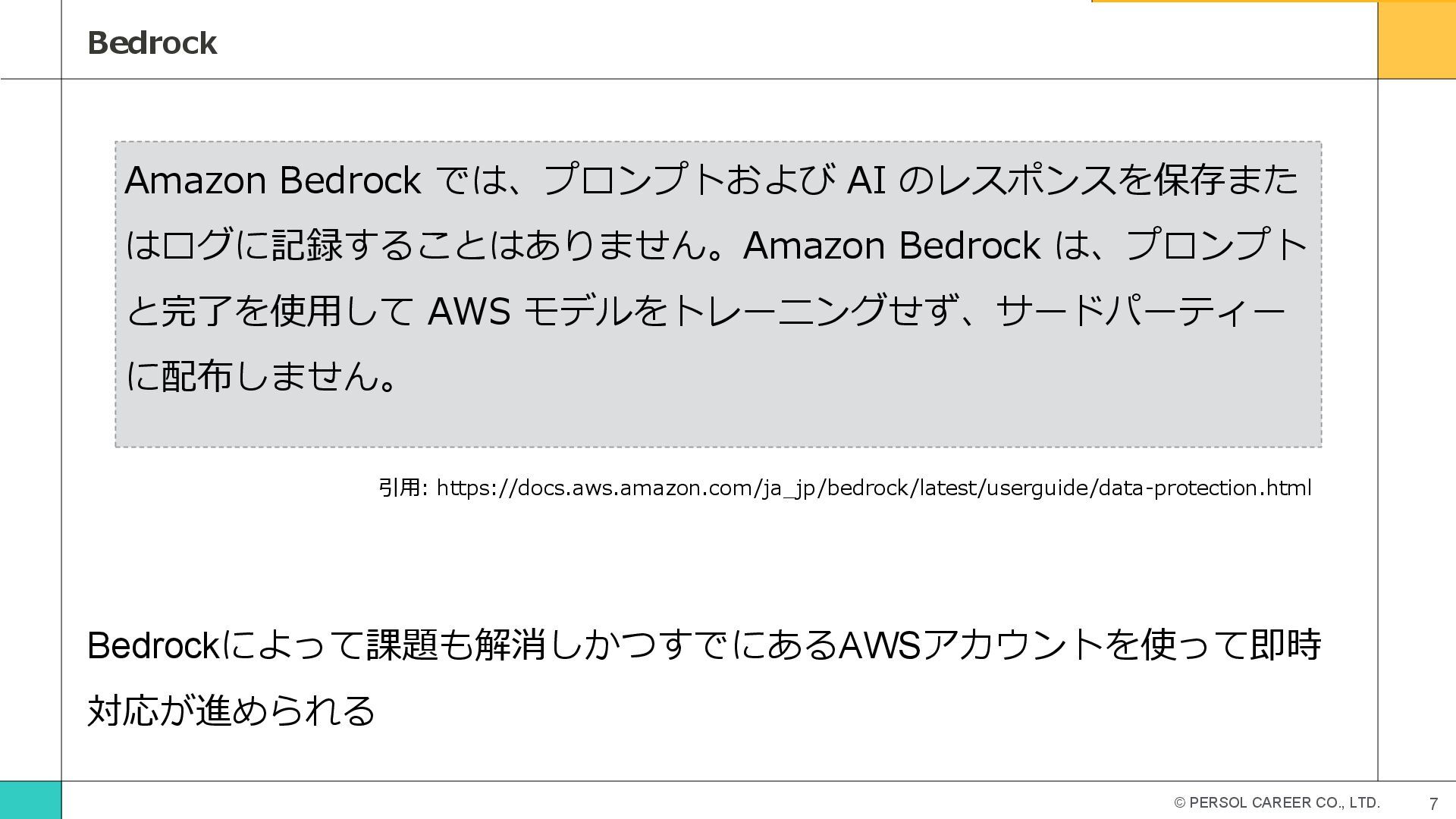Click quote line starting with 'と完了を使用して'
Viewport: 1456px width, 819px height.
705,311
